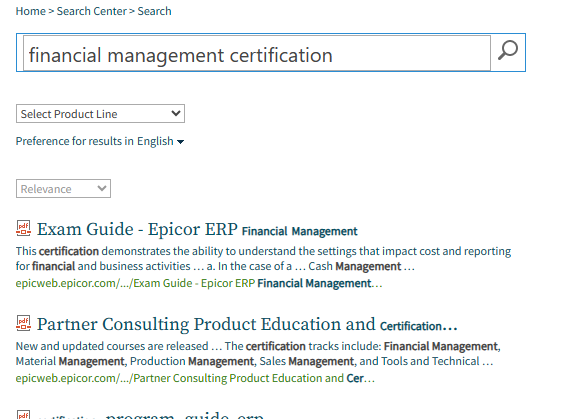Click PDF icon beside Exam Guide result
Screen dimensions: 568x419
click(24, 229)
